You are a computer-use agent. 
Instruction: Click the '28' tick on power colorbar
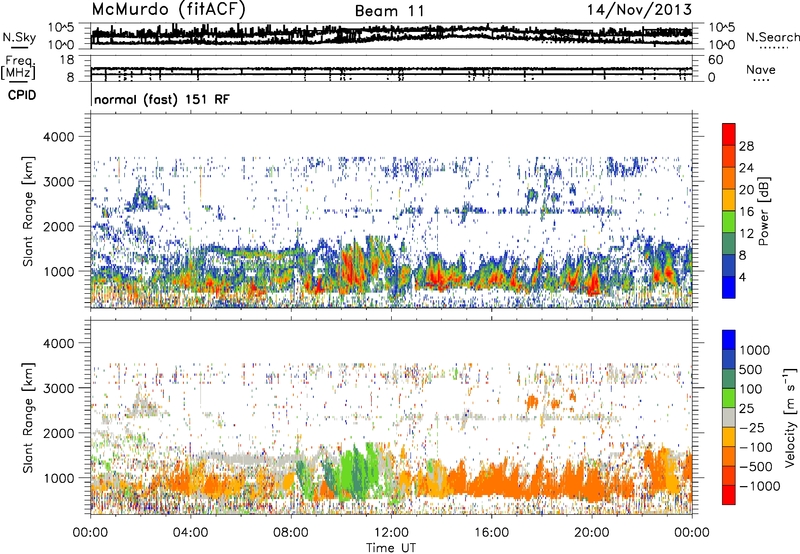746,146
